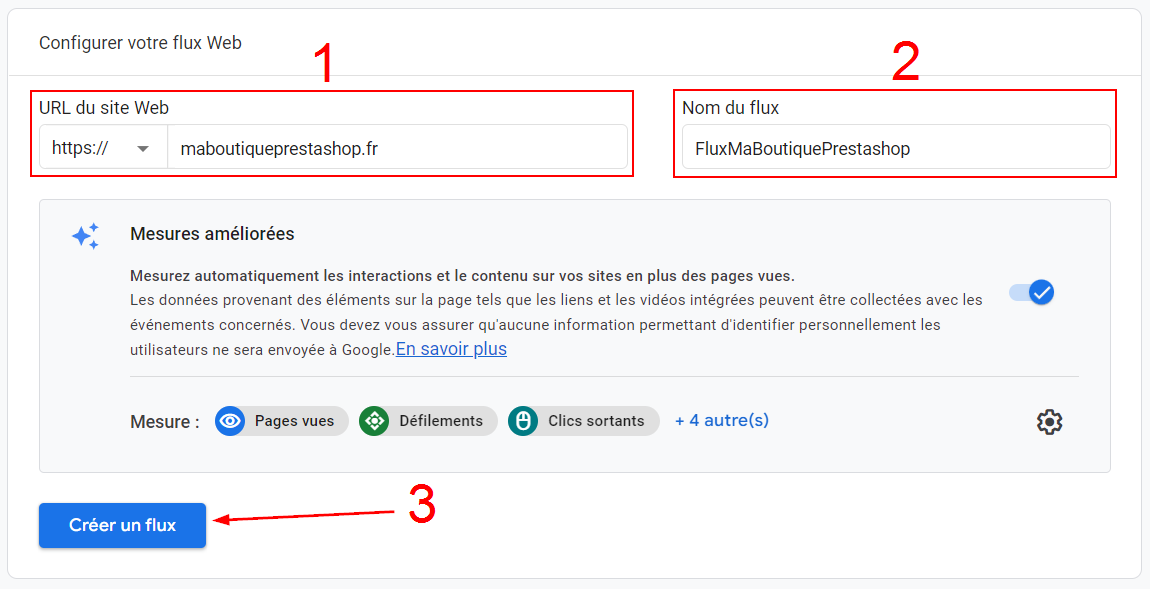This screenshot has width=1150, height=589.
Task: Click the Configurer votre flux Web heading
Action: coord(140,43)
